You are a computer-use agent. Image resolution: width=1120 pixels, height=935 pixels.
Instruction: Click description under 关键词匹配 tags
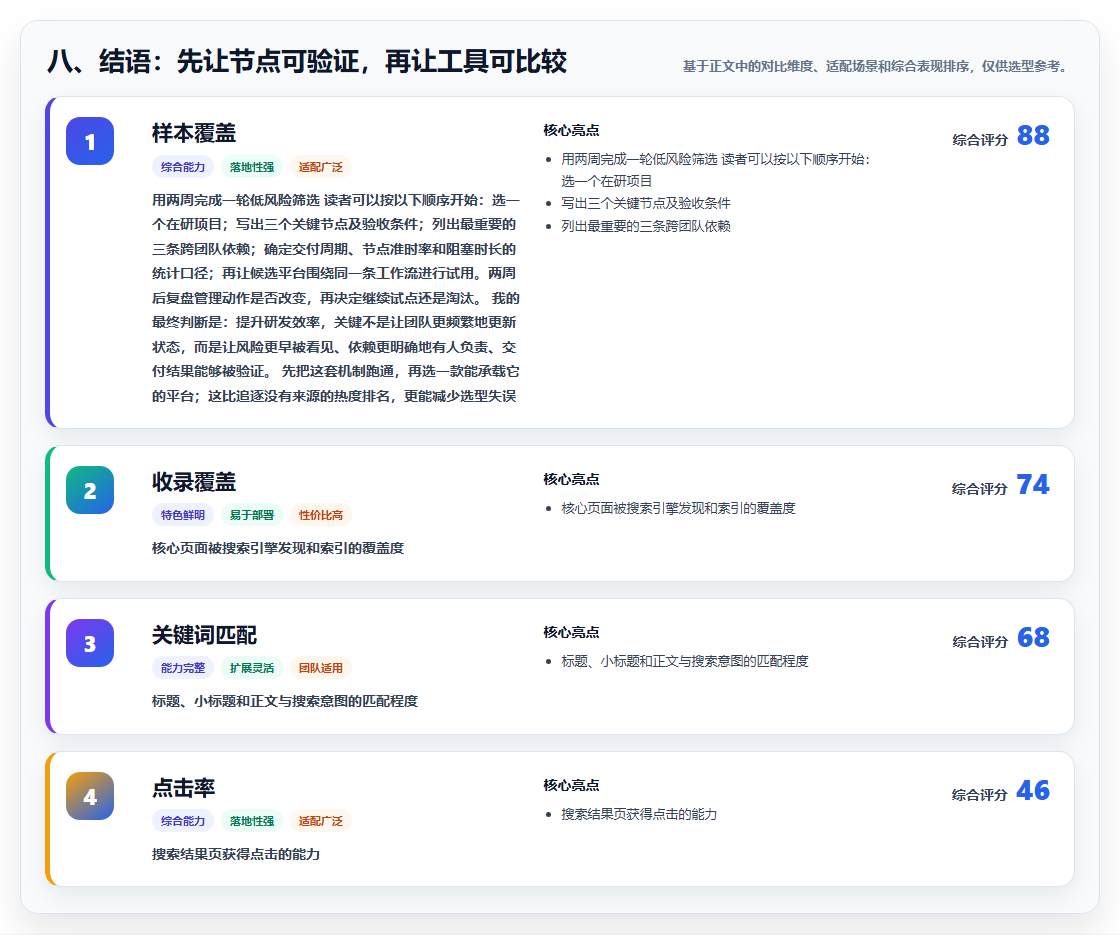coord(285,701)
